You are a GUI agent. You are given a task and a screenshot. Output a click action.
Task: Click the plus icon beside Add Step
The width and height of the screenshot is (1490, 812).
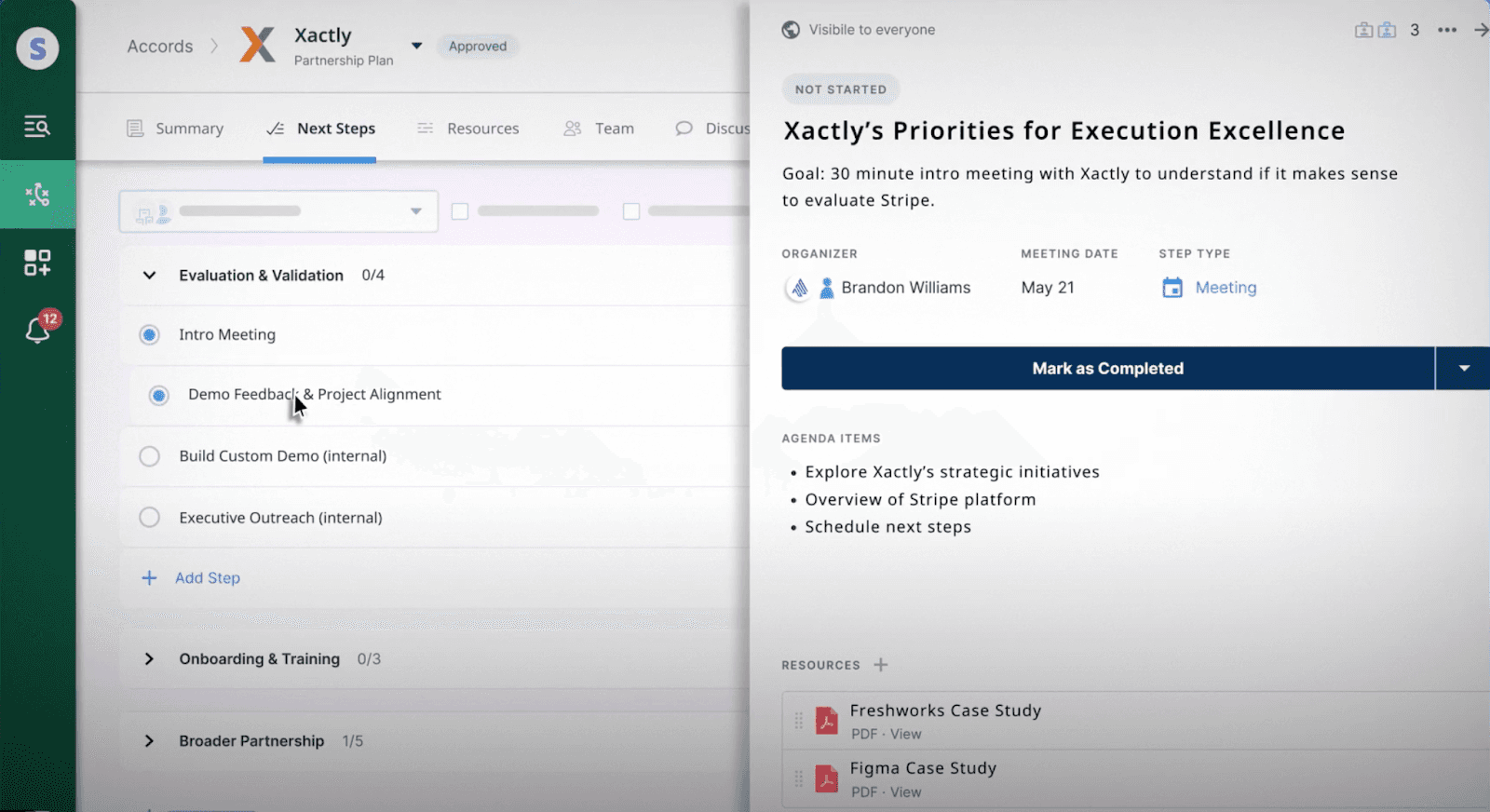click(149, 578)
